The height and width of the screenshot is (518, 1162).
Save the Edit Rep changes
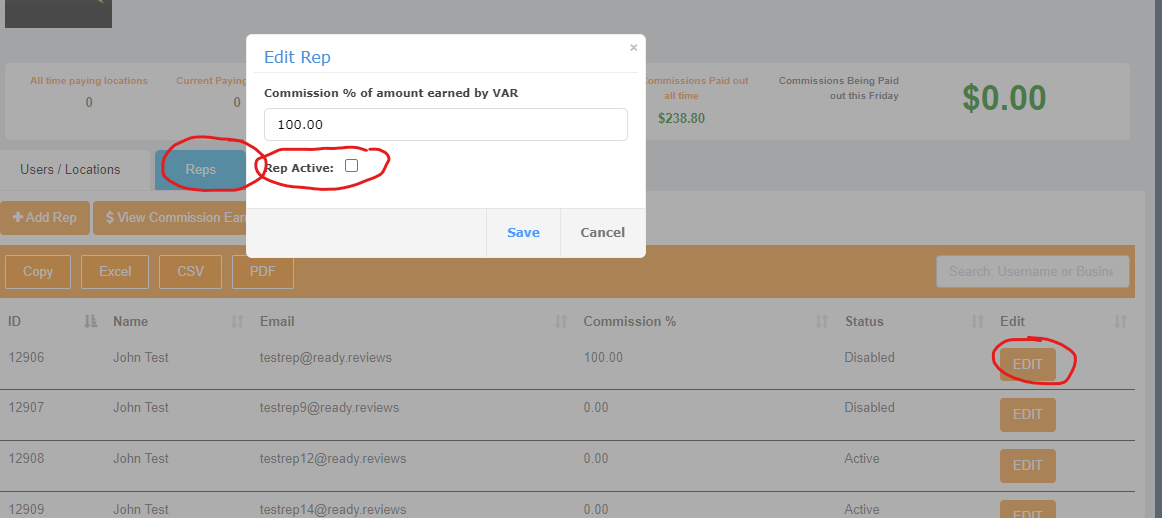click(x=523, y=232)
